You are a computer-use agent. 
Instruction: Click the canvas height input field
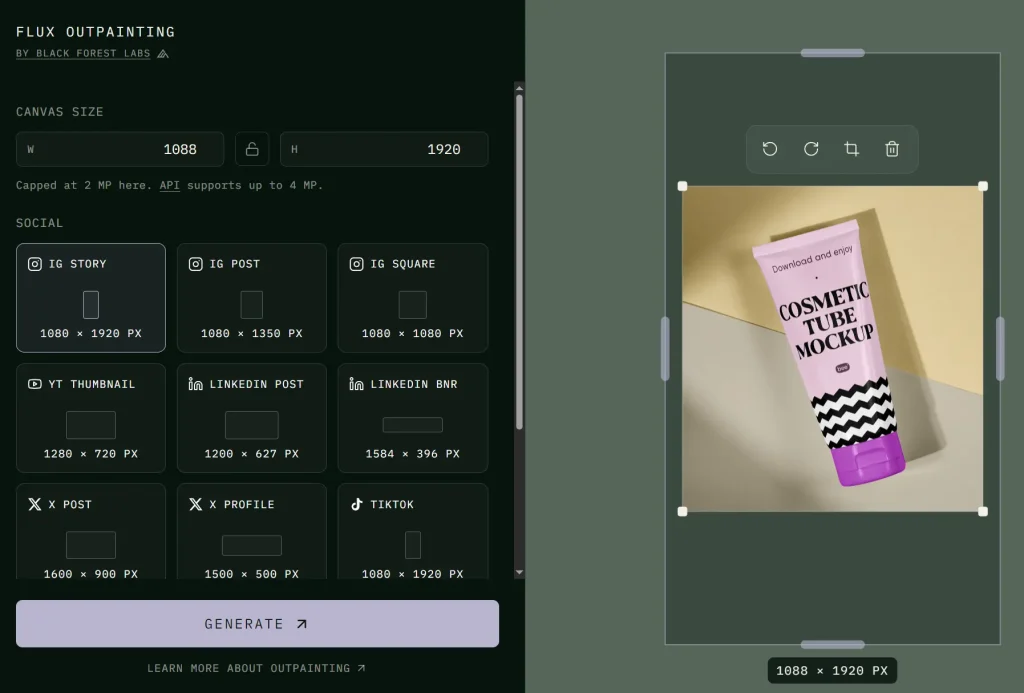[x=384, y=149]
